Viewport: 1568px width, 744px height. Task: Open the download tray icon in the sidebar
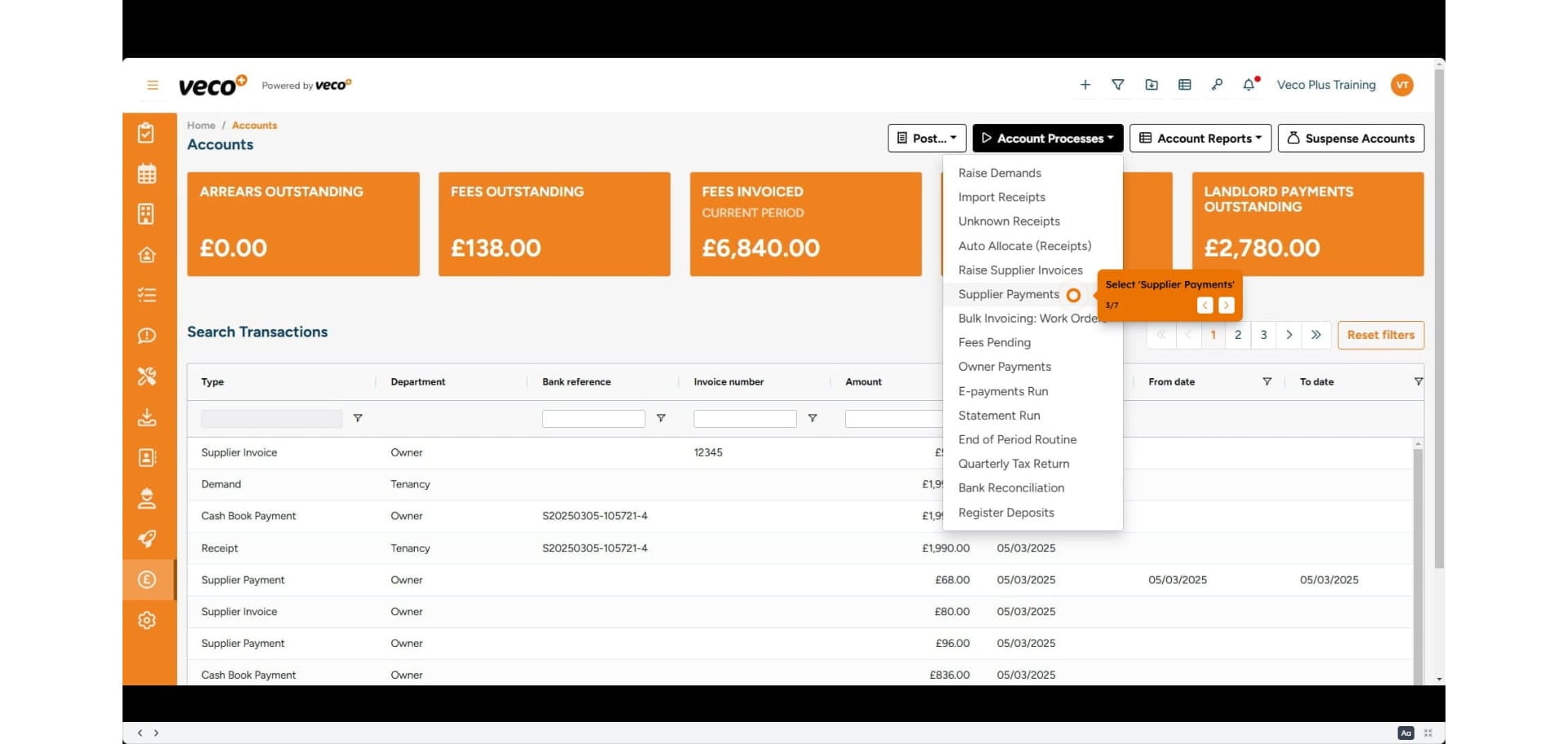[147, 417]
